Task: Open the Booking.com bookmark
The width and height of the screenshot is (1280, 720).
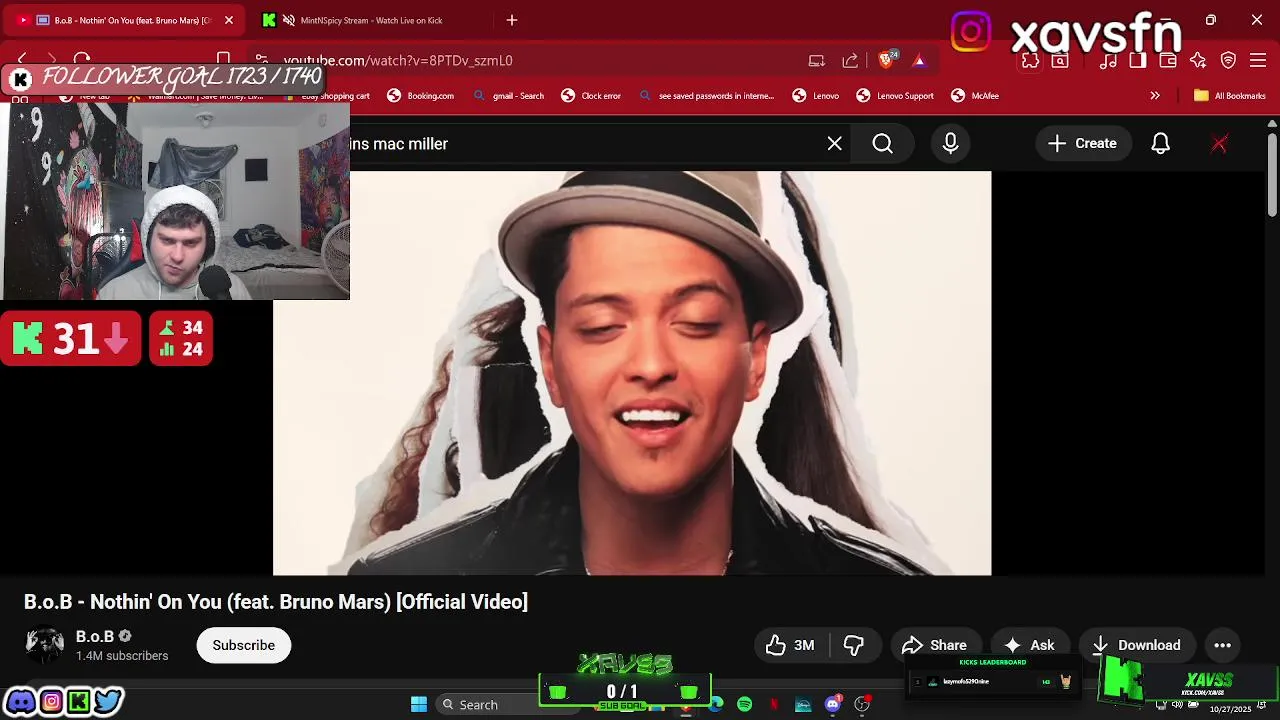Action: pyautogui.click(x=421, y=96)
